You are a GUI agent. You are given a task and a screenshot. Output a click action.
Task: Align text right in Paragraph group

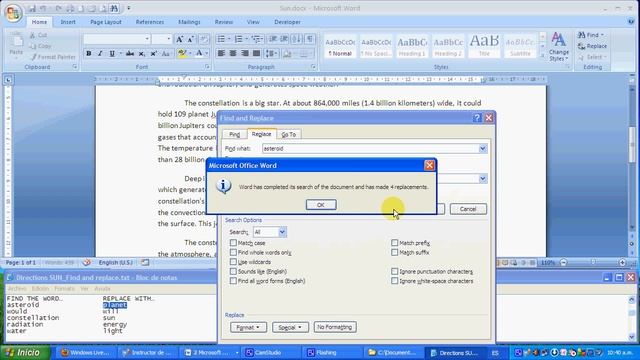pos(244,53)
